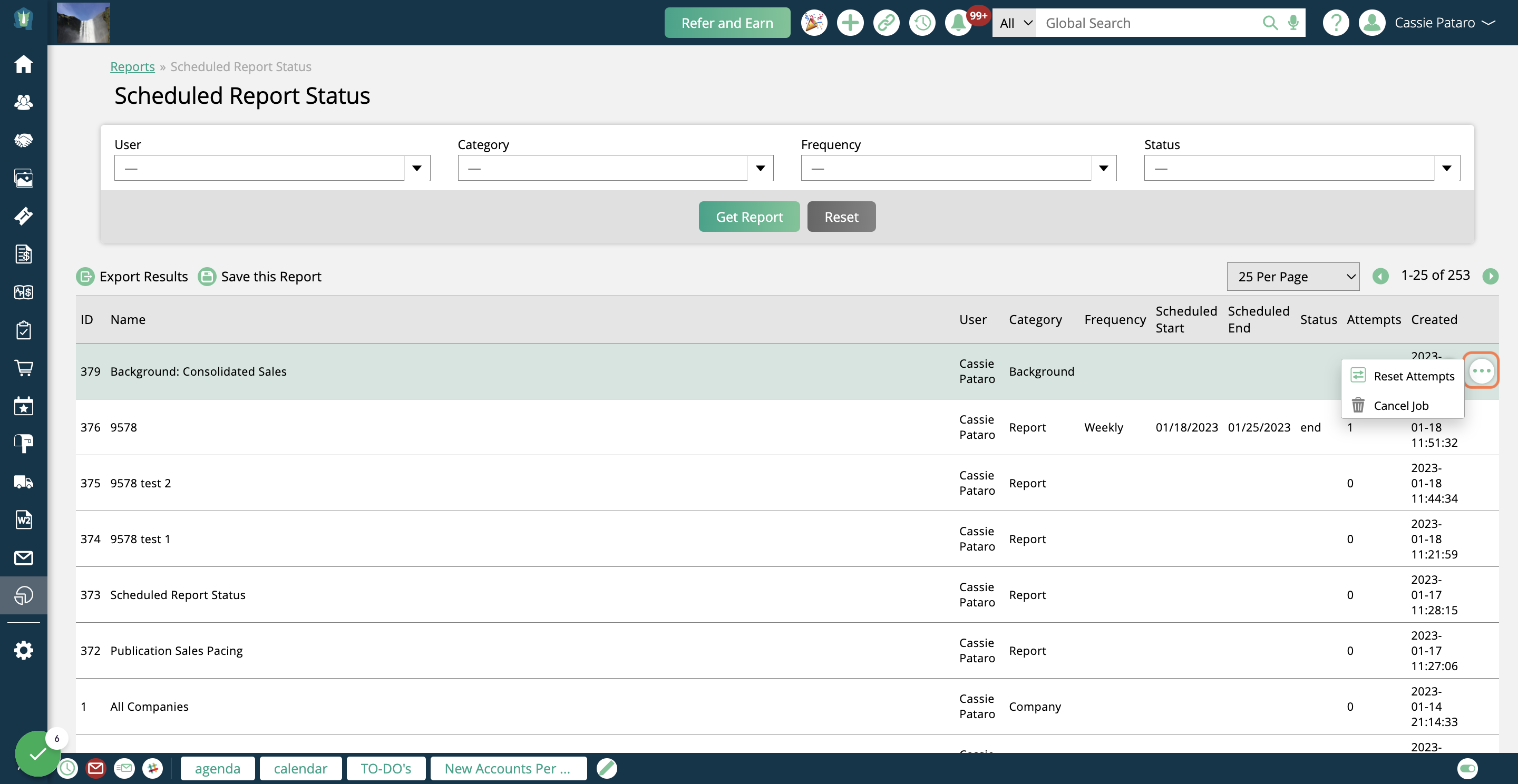The height and width of the screenshot is (784, 1518).
Task: Click the user avatar icon
Action: tap(1372, 23)
